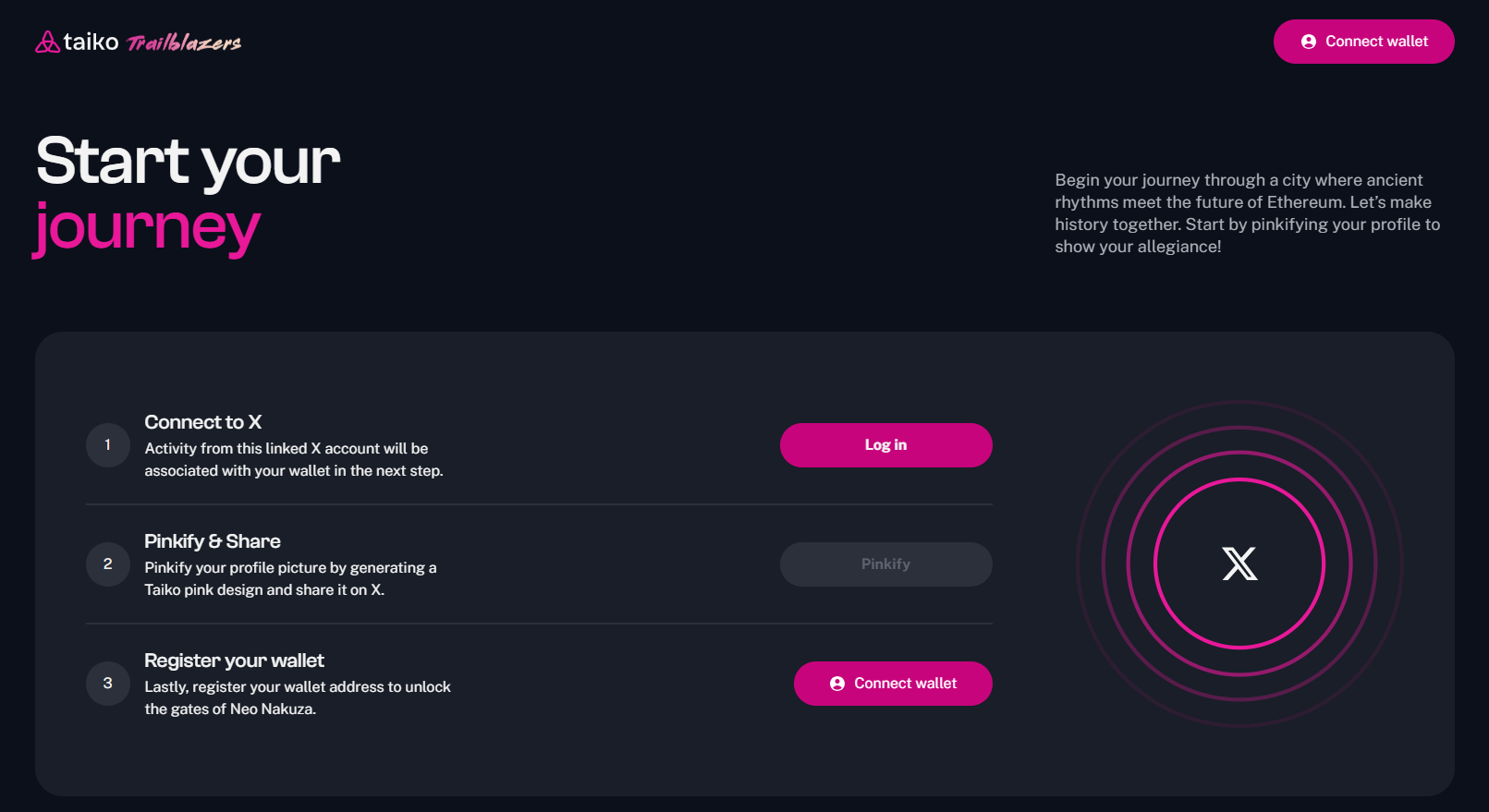Image resolution: width=1489 pixels, height=812 pixels.
Task: Click Connect wallet in the top header
Action: pos(1364,42)
